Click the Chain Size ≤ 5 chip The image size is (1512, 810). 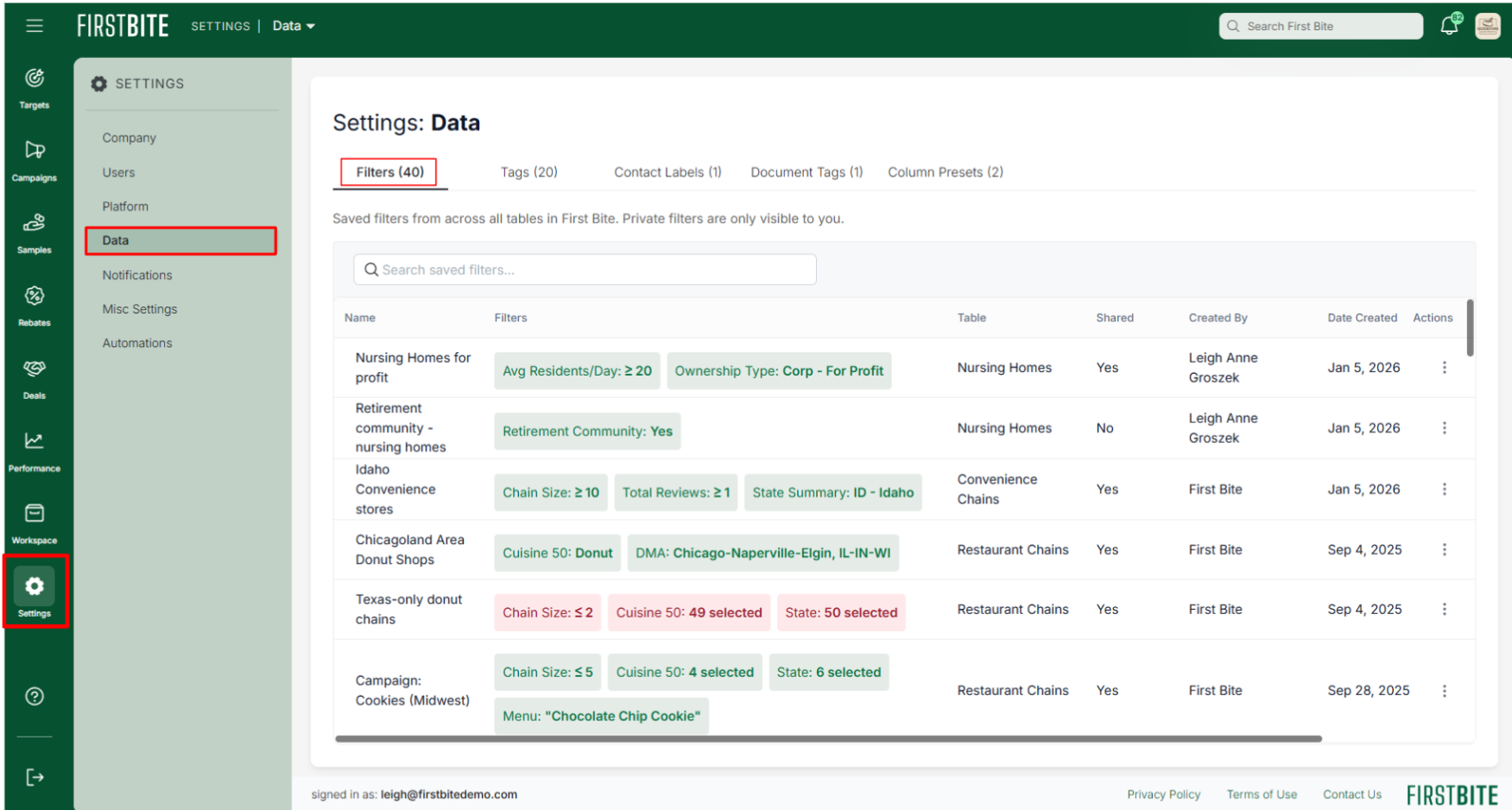coord(547,673)
